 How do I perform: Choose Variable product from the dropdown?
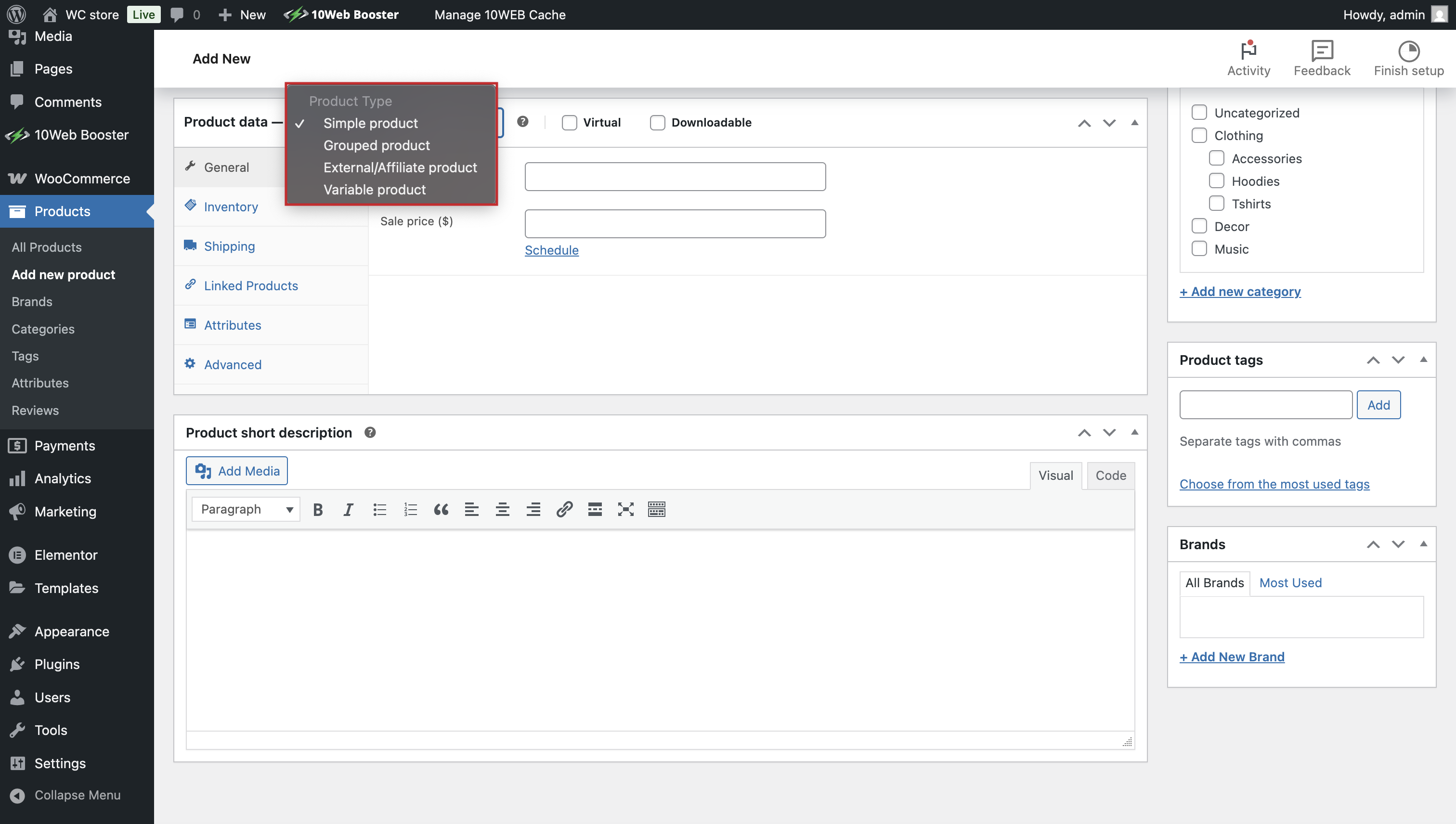[374, 190]
